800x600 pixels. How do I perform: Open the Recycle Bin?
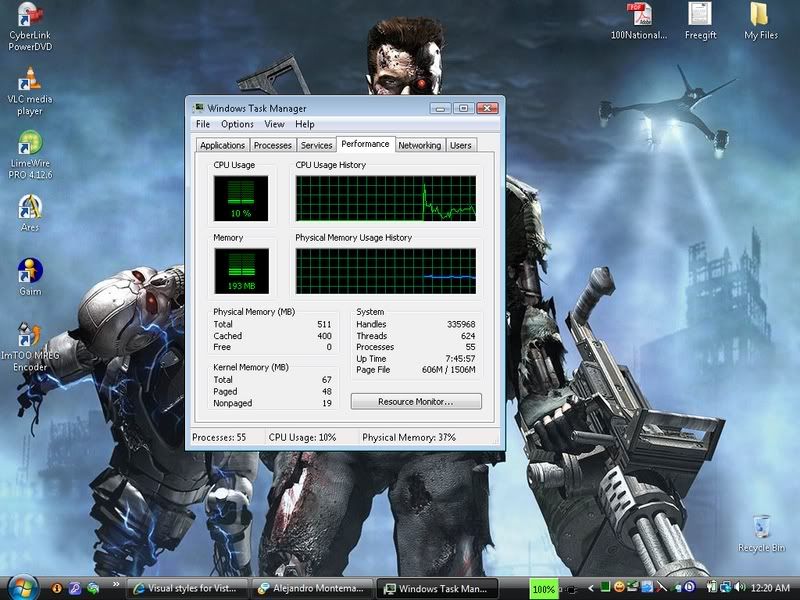[x=761, y=527]
